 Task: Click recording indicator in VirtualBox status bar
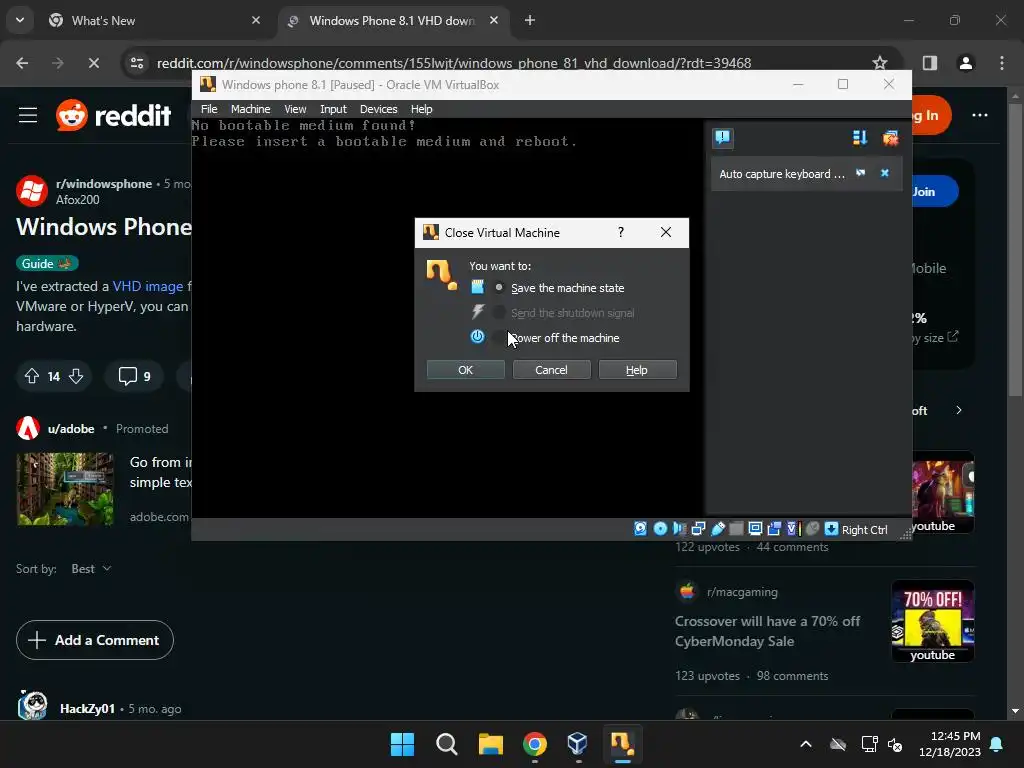pyautogui.click(x=774, y=528)
